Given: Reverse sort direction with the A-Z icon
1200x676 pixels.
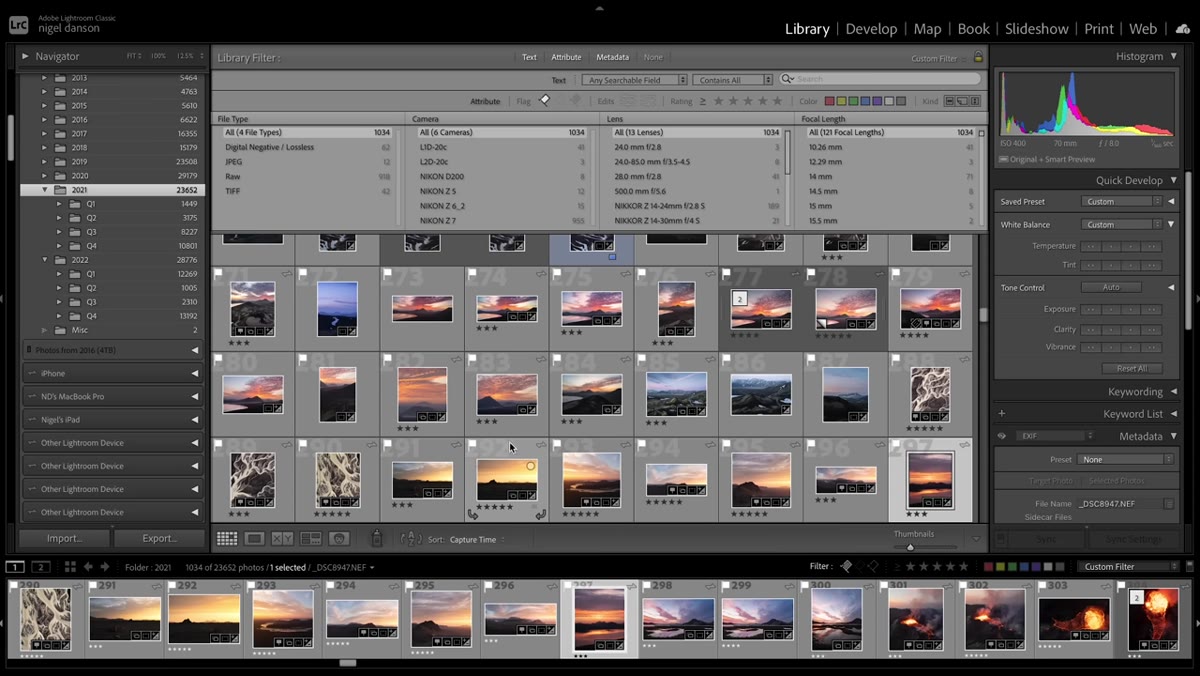Looking at the screenshot, I should pyautogui.click(x=410, y=539).
